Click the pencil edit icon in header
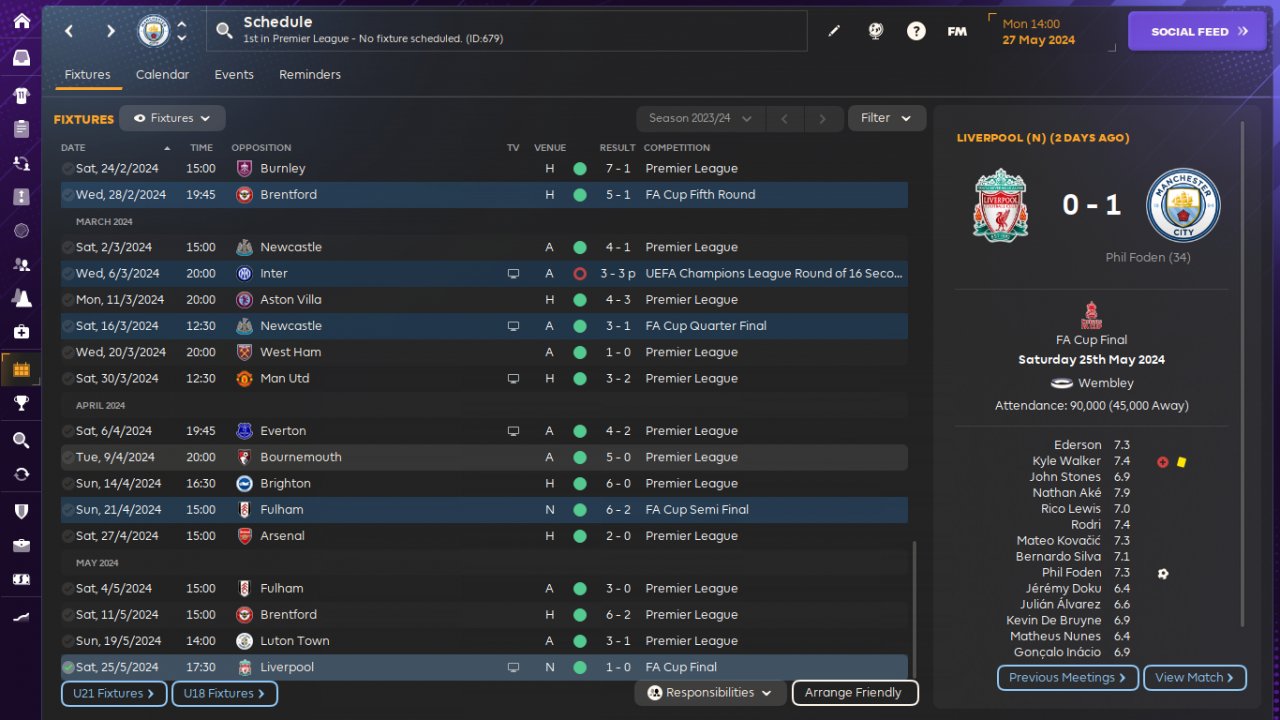 834,31
